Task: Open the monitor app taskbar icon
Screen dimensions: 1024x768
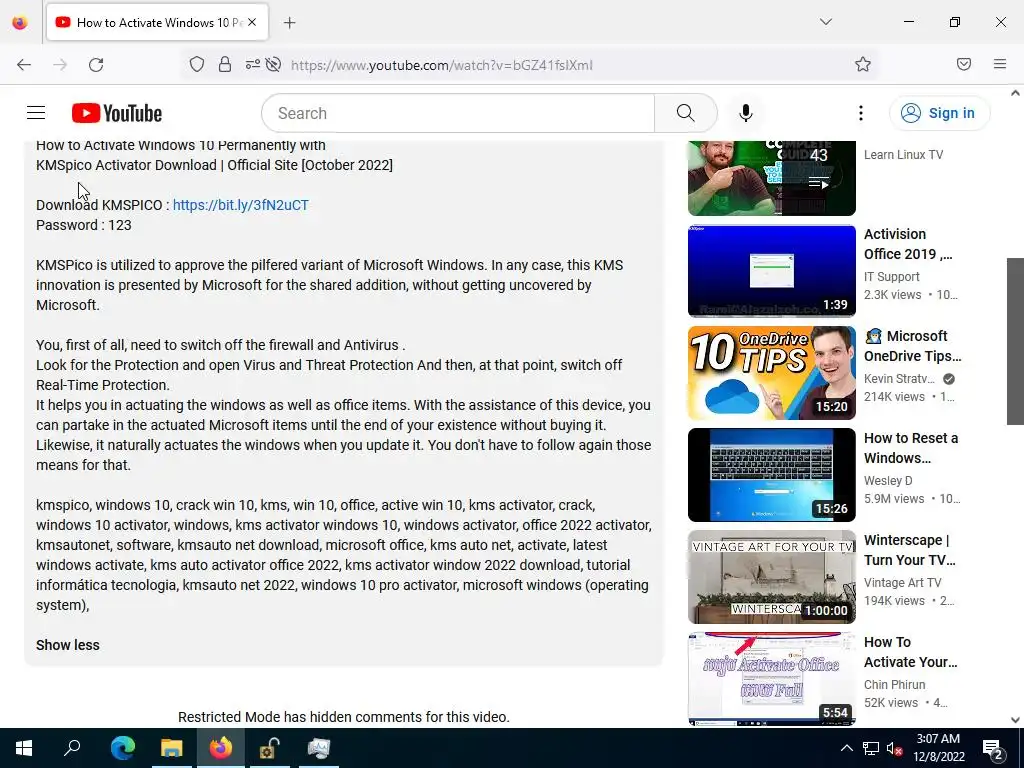Action: click(x=319, y=748)
